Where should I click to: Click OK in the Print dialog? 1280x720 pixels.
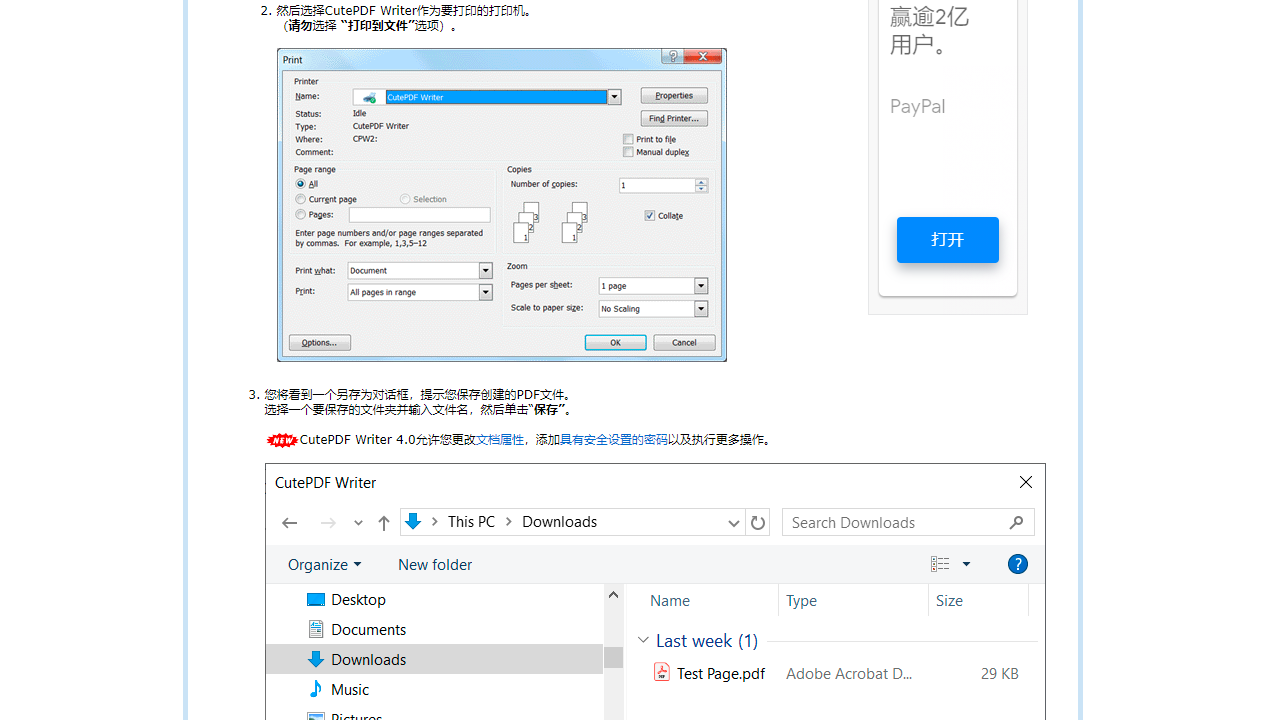coord(615,342)
